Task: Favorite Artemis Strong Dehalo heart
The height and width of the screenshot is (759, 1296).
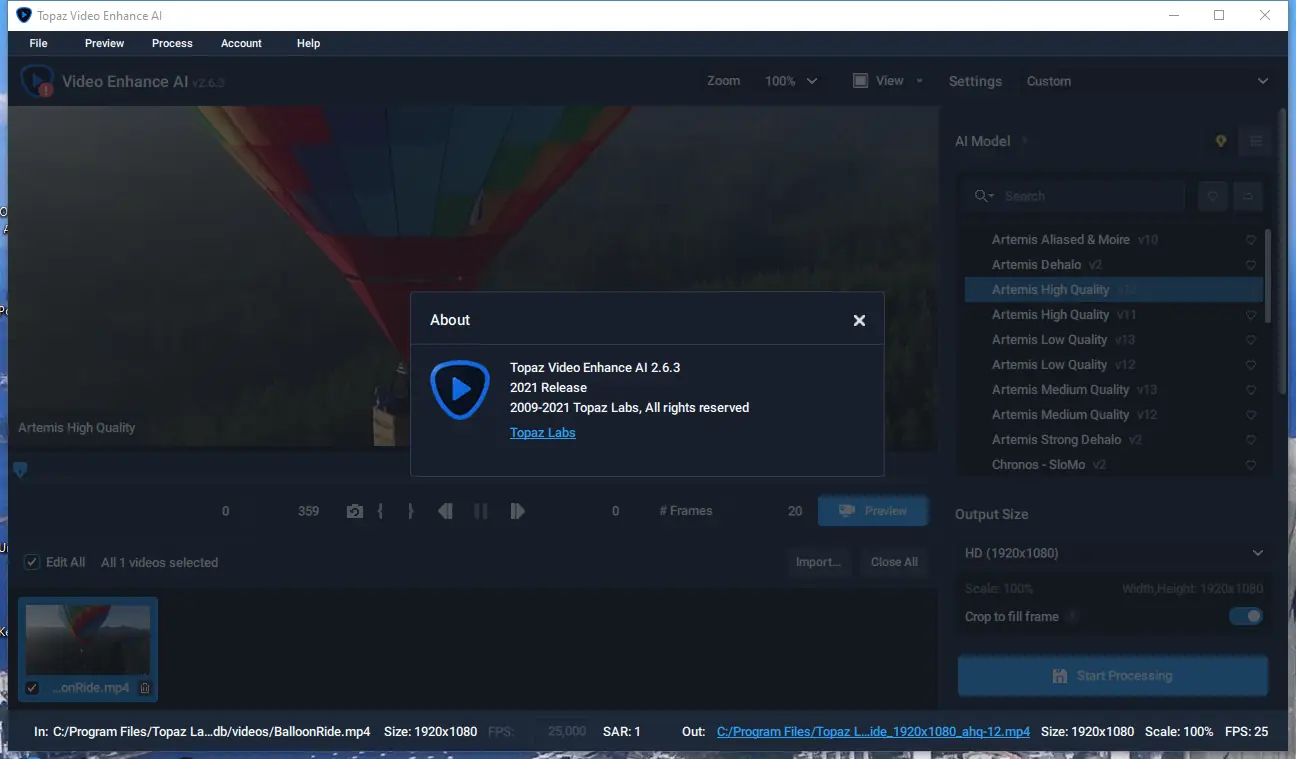Action: [x=1250, y=440]
